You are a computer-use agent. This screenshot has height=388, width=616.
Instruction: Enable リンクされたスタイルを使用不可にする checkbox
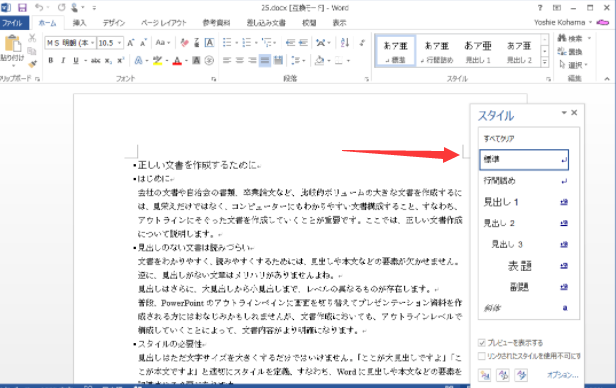point(482,356)
